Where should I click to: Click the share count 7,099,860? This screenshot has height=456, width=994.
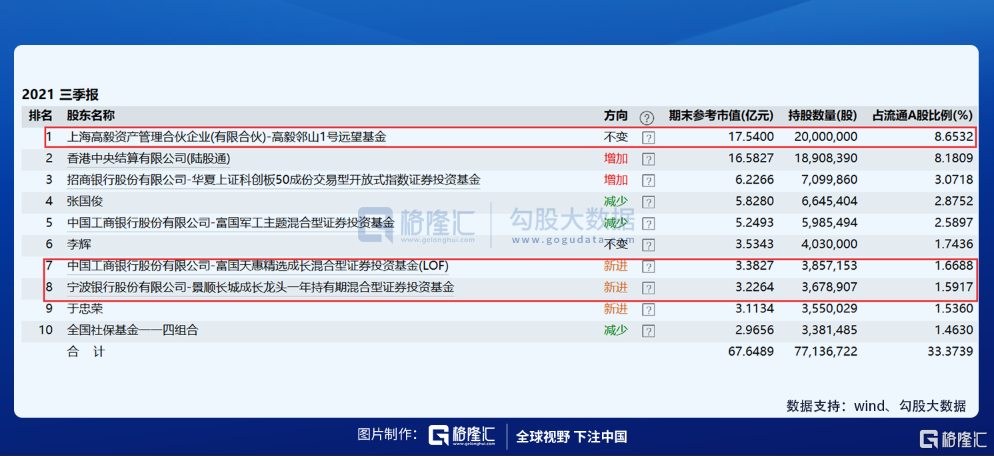829,180
